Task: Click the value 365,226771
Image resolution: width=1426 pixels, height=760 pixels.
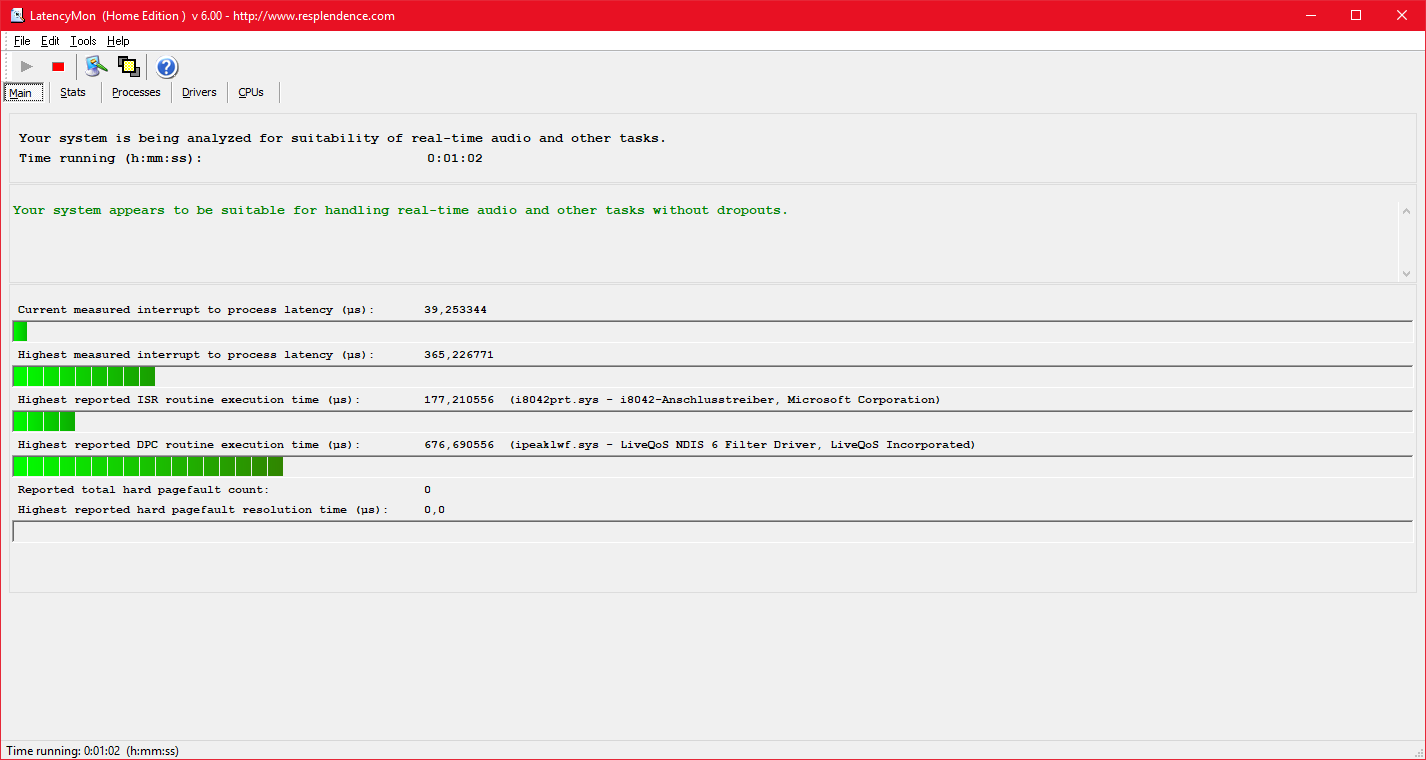Action: pos(459,355)
